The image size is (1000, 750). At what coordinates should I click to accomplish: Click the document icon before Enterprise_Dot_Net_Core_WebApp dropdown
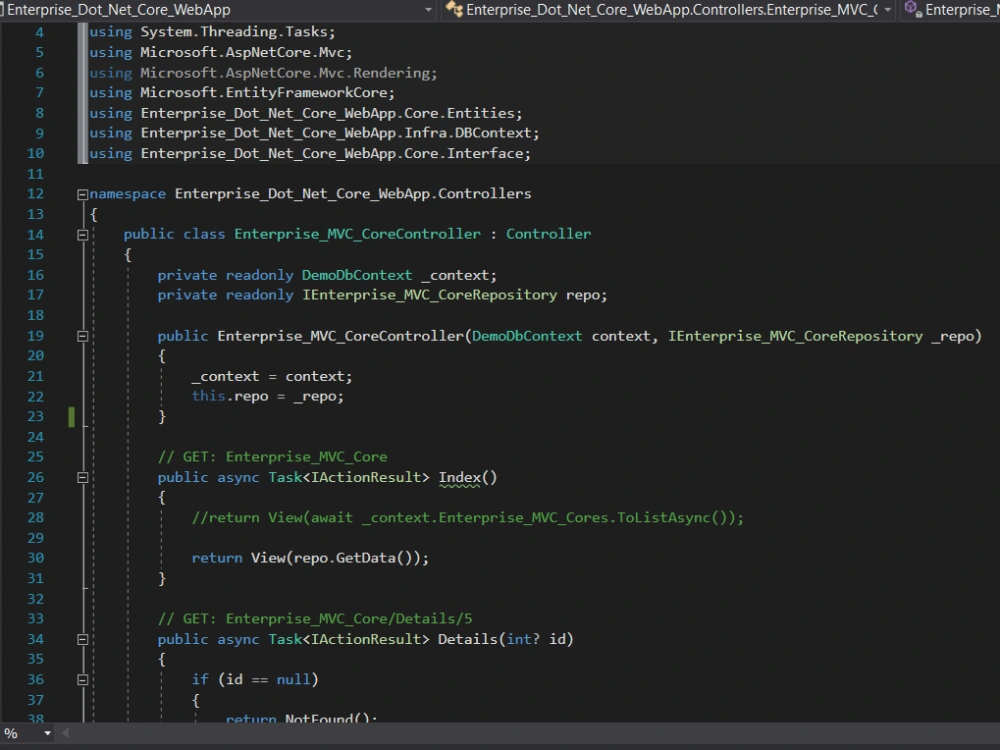pyautogui.click(x=5, y=9)
